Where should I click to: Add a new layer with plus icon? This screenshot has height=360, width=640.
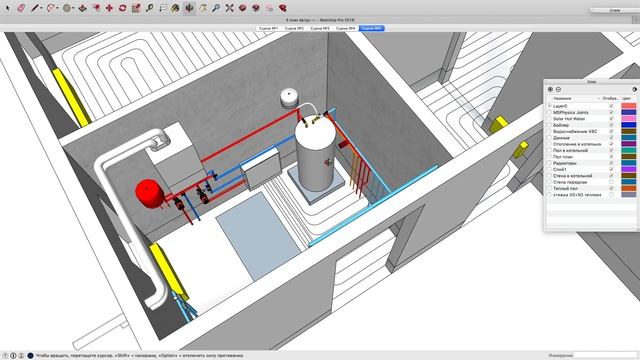coord(550,89)
